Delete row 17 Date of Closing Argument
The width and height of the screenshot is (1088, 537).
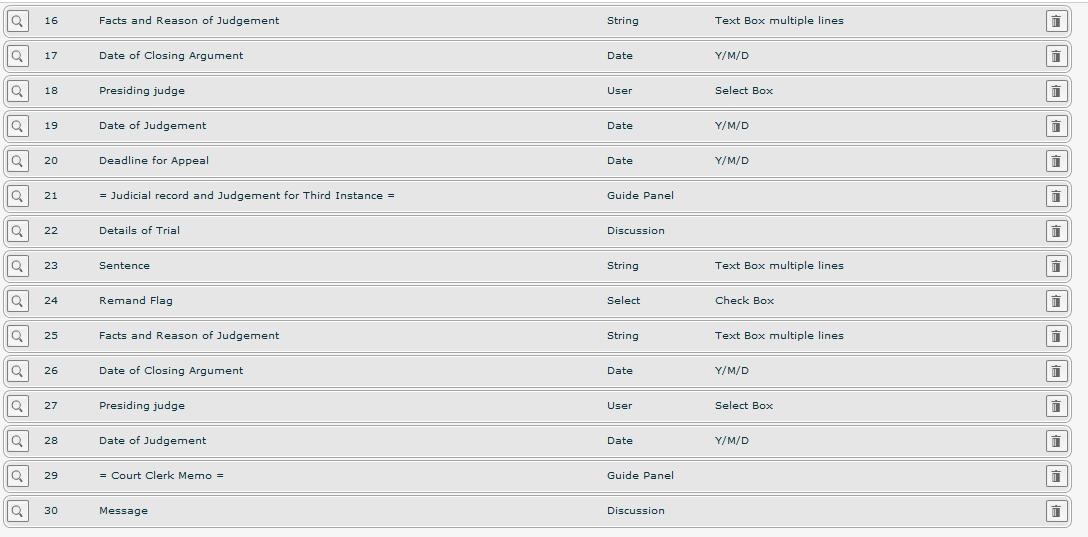1056,56
